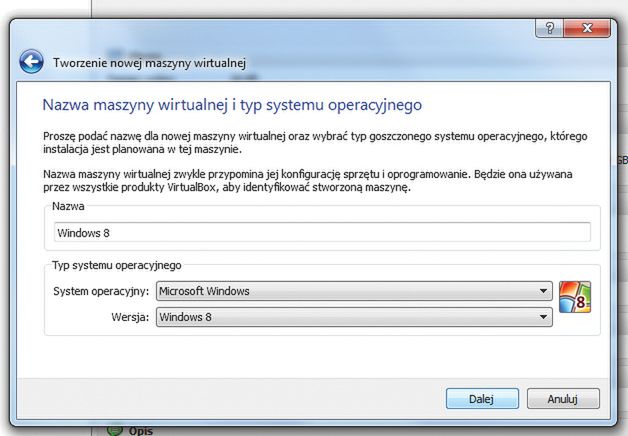Open the System operacyjny dropdown
This screenshot has height=436, width=628.
(354, 291)
